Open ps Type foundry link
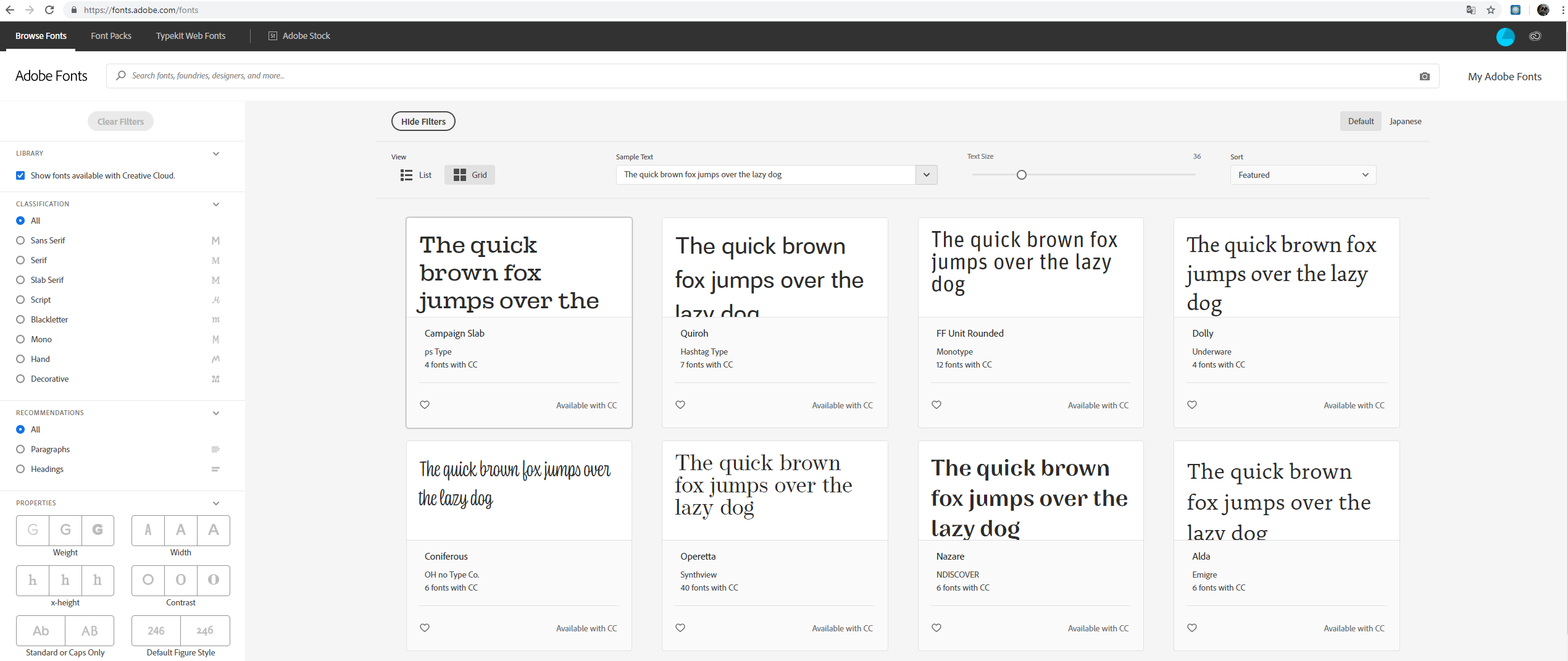This screenshot has width=1568, height=661. 438,352
